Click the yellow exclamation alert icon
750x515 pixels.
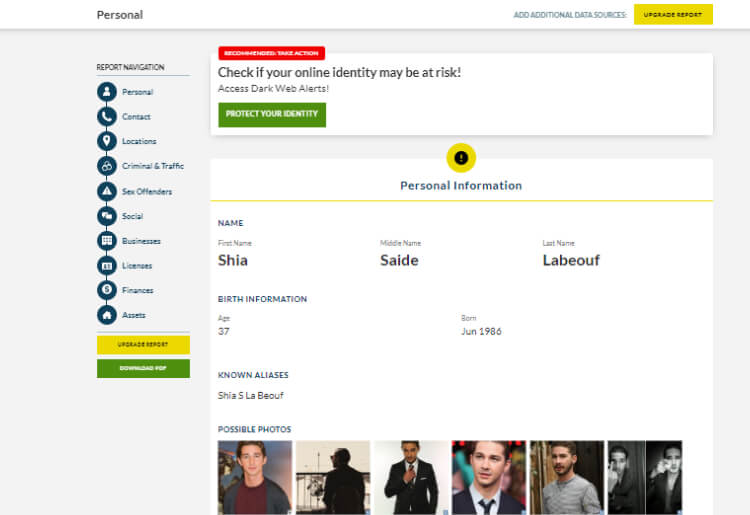tap(461, 158)
